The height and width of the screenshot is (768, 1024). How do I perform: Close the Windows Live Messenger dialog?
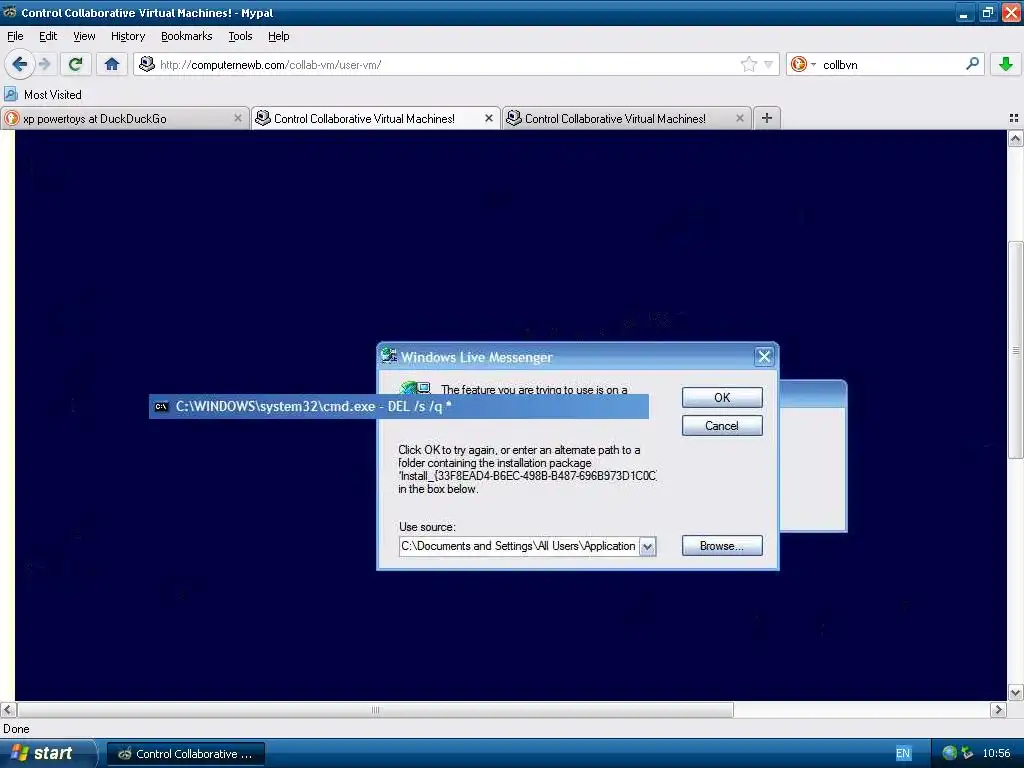pos(764,357)
